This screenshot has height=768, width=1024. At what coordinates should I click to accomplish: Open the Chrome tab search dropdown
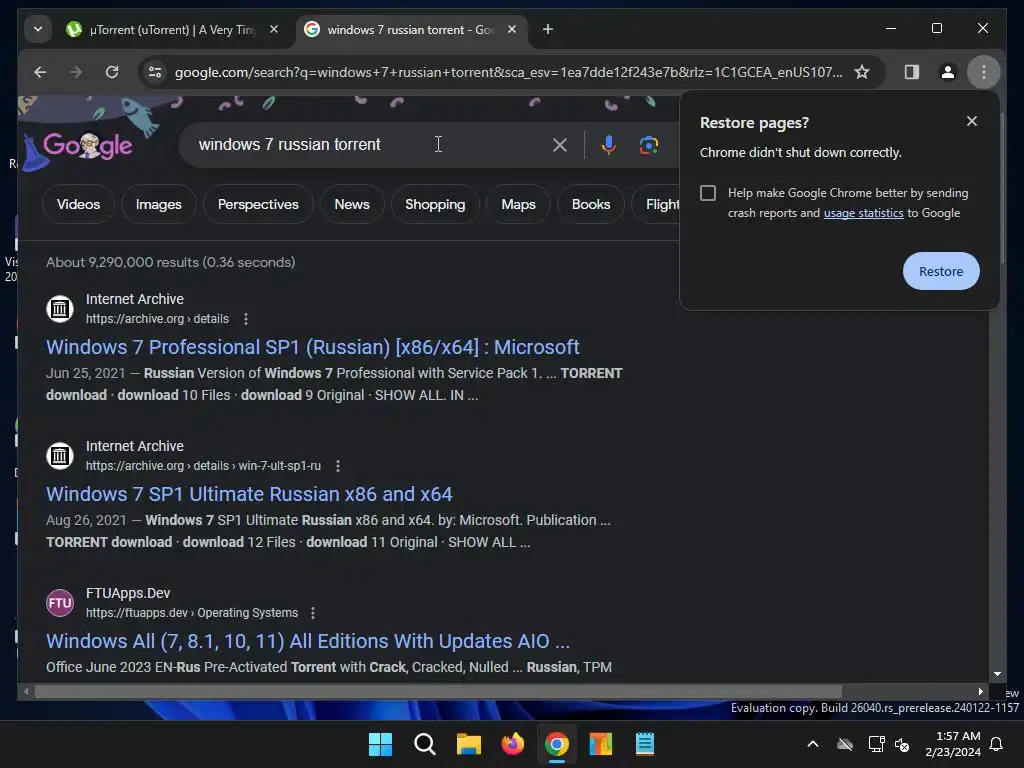pyautogui.click(x=38, y=29)
